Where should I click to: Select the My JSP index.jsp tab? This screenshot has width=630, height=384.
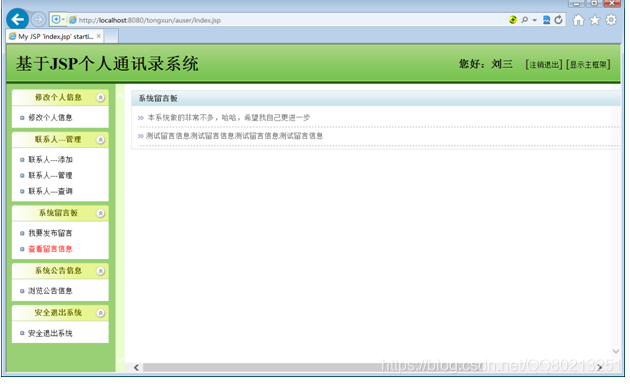point(55,37)
